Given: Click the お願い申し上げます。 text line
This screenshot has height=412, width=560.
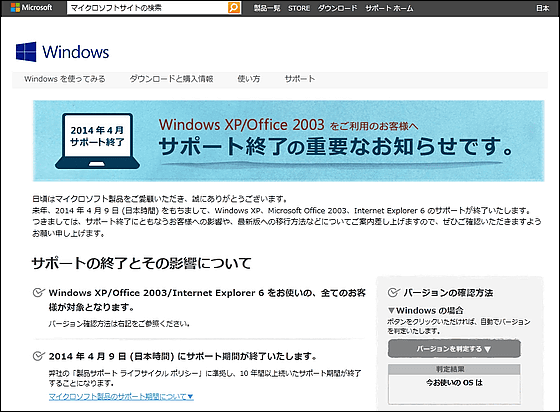Looking at the screenshot, I should pyautogui.click(x=69, y=233).
